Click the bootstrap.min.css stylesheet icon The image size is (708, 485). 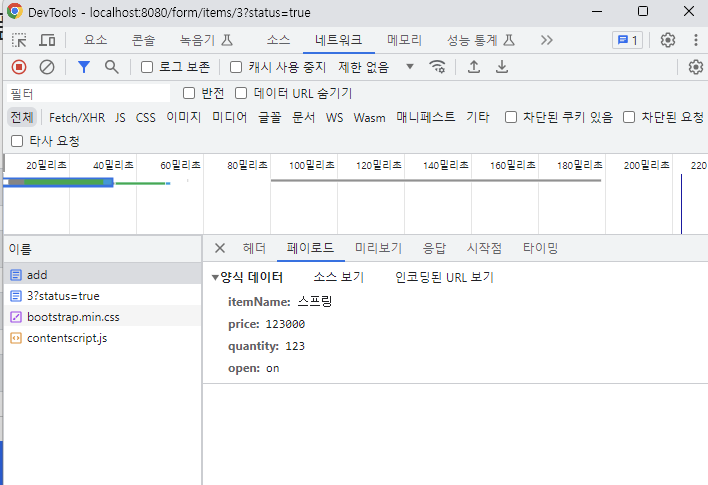coord(16,317)
